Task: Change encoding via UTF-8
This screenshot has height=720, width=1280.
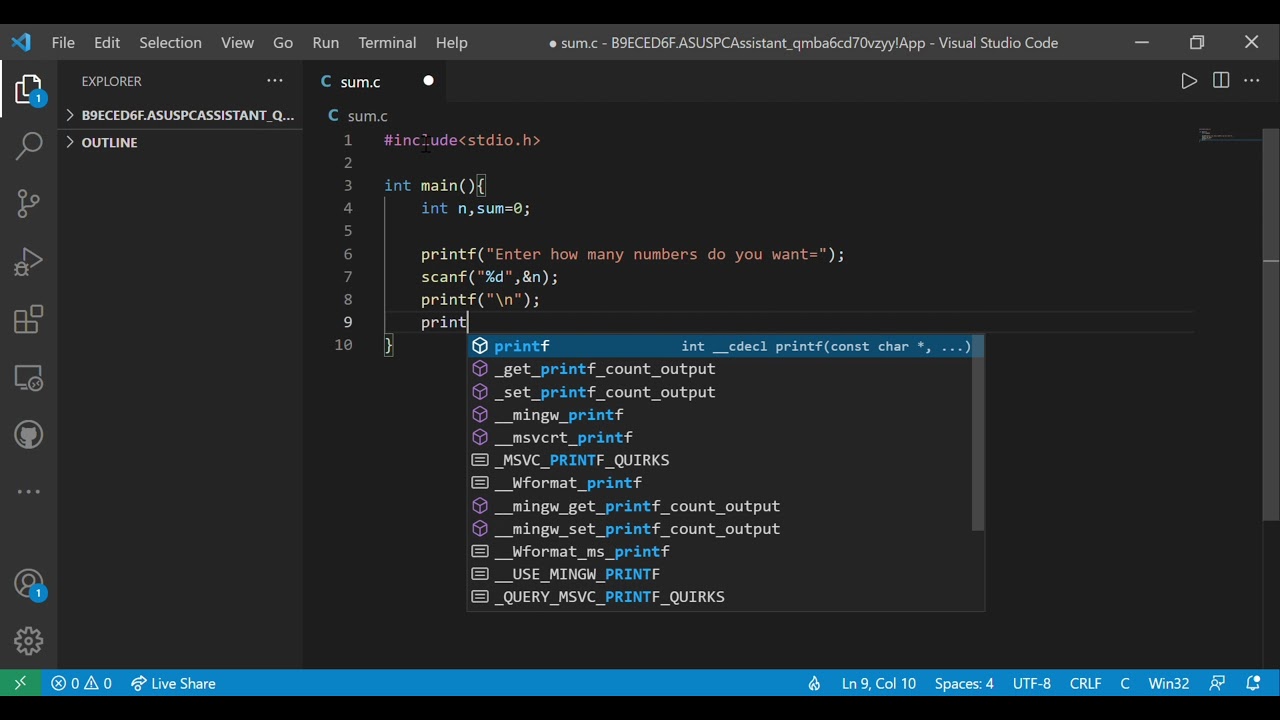Action: click(1032, 684)
